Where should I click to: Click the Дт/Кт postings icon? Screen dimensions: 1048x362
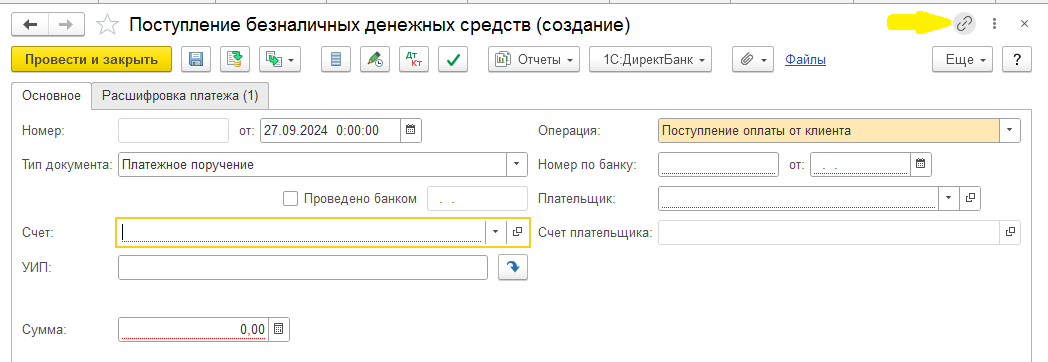point(414,59)
